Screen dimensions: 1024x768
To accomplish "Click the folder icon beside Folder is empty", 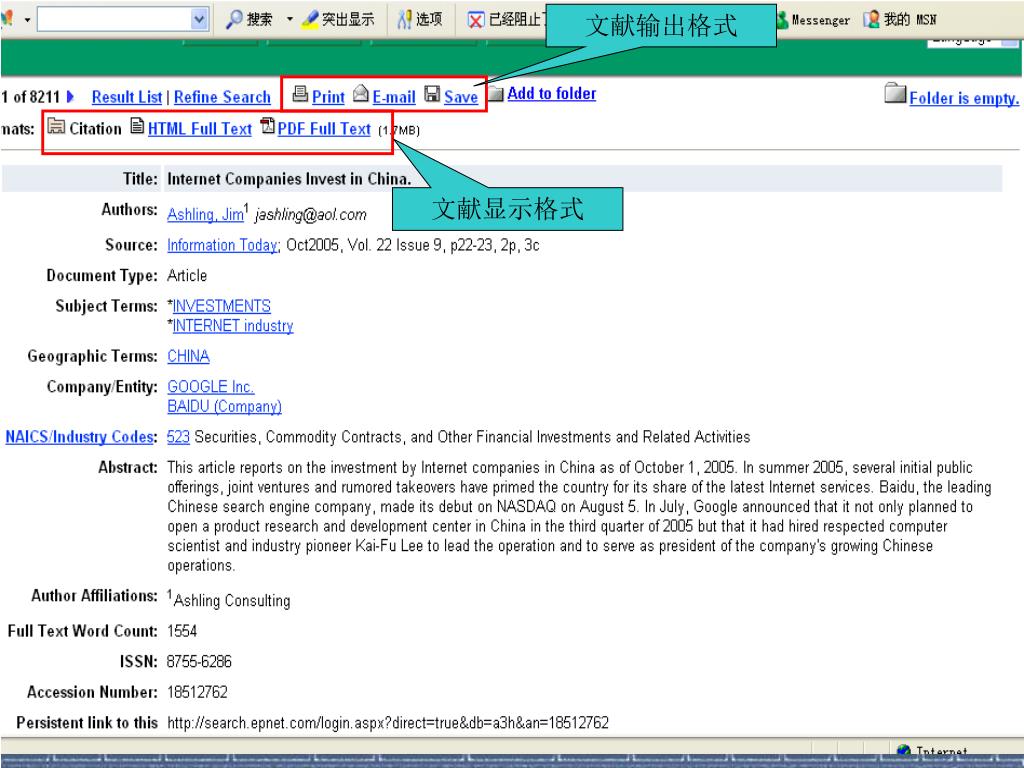I will tap(895, 93).
